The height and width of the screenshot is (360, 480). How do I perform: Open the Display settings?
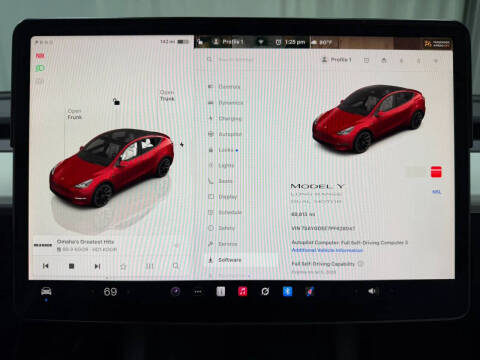[x=223, y=197]
